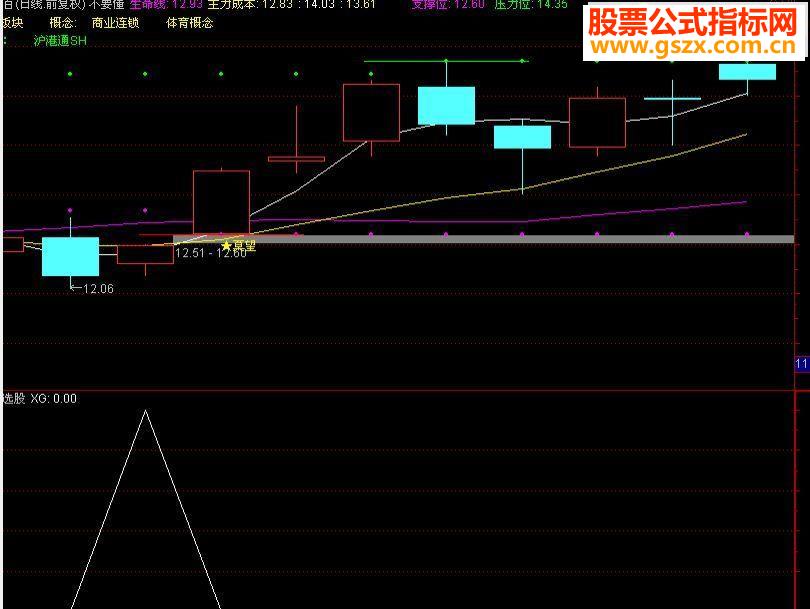Select the tall red candle above the star marker
This screenshot has height=609, width=810.
221,202
